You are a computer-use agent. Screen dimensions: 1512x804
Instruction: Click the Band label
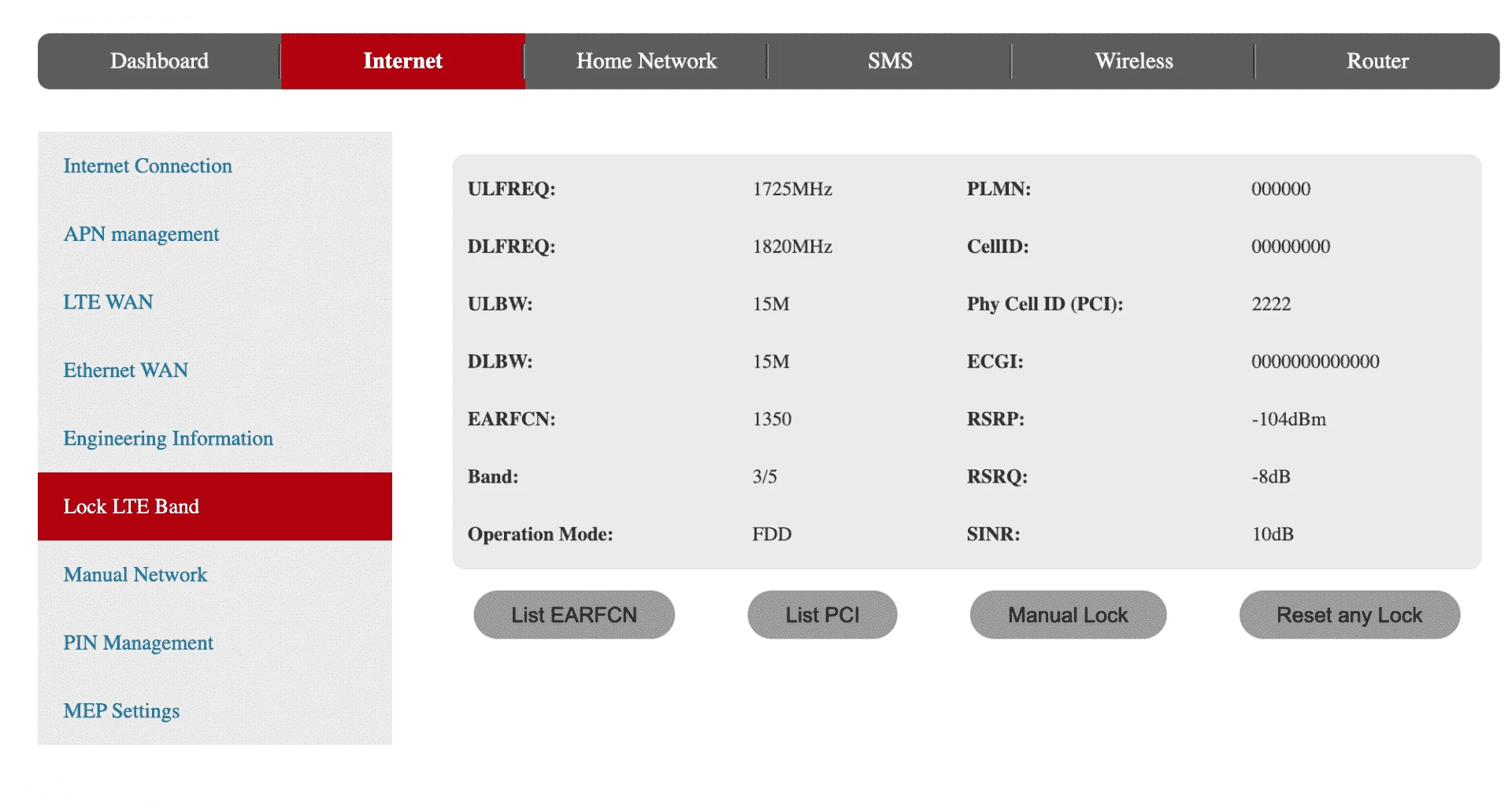click(493, 476)
